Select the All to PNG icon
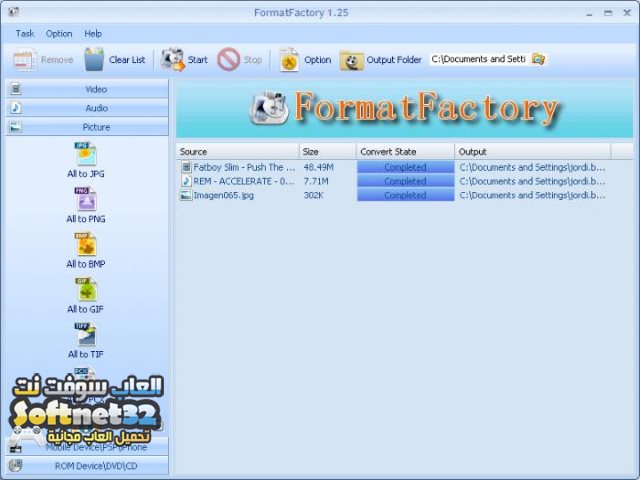 click(86, 199)
